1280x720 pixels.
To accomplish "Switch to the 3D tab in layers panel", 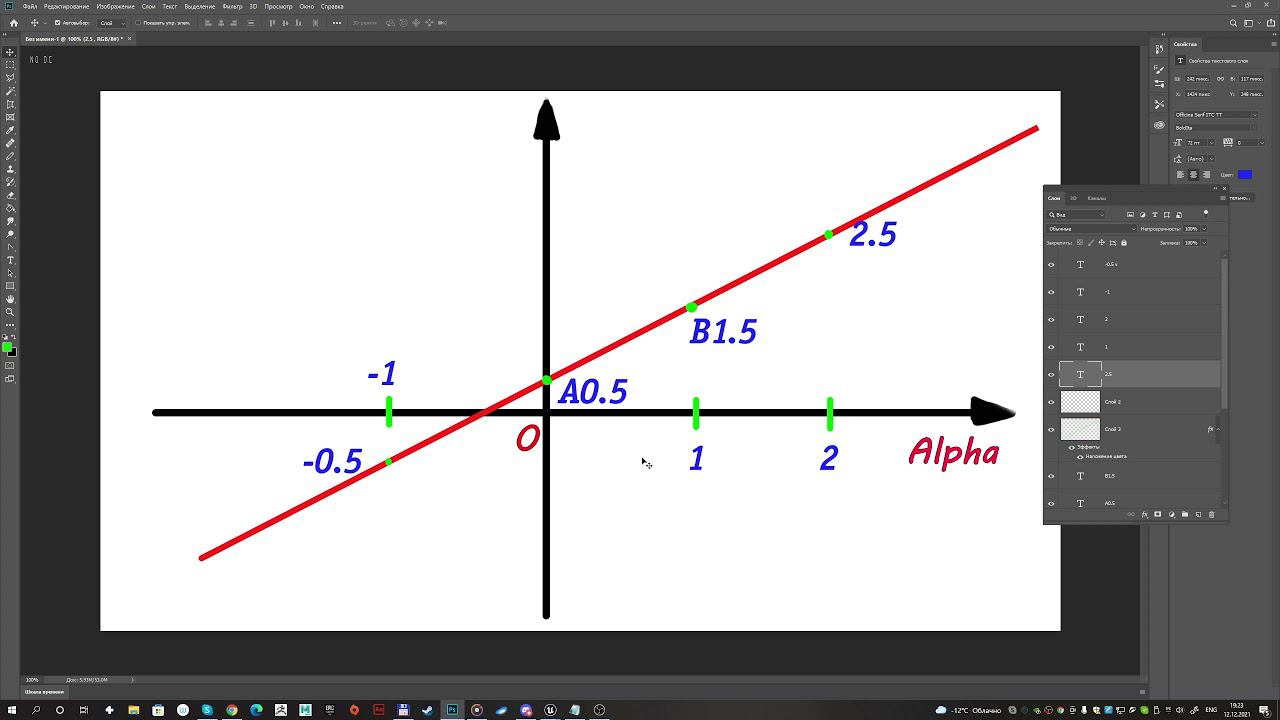I will click(x=1073, y=198).
